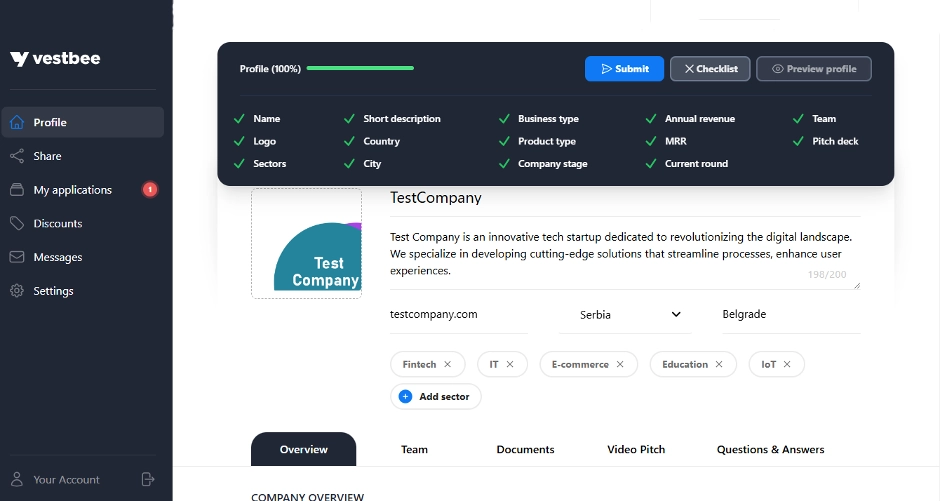Click the Add sector button
The image size is (941, 502).
pos(436,397)
